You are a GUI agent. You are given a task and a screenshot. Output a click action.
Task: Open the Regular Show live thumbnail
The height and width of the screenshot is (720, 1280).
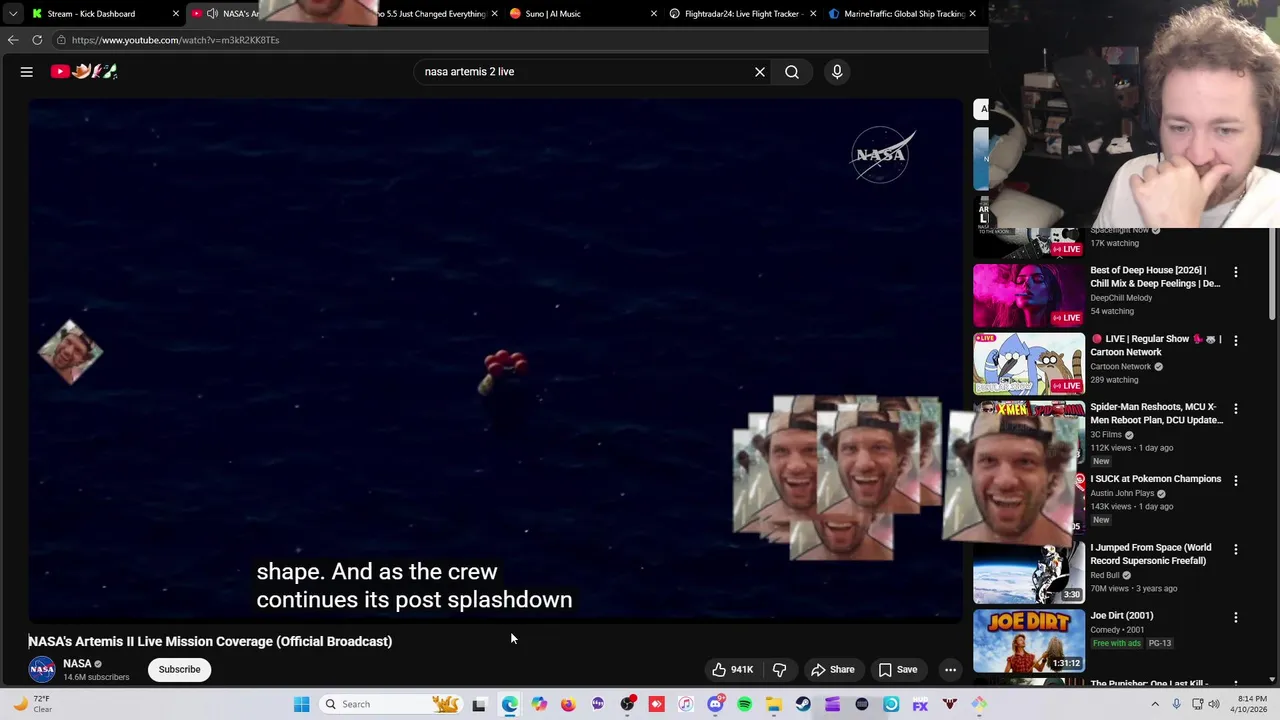click(x=1029, y=364)
